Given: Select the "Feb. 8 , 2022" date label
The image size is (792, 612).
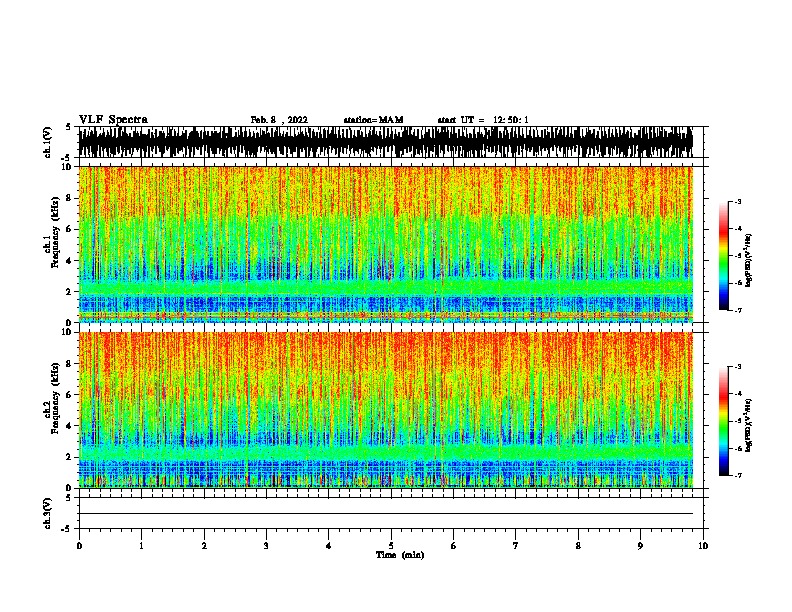Looking at the screenshot, I should coord(279,120).
